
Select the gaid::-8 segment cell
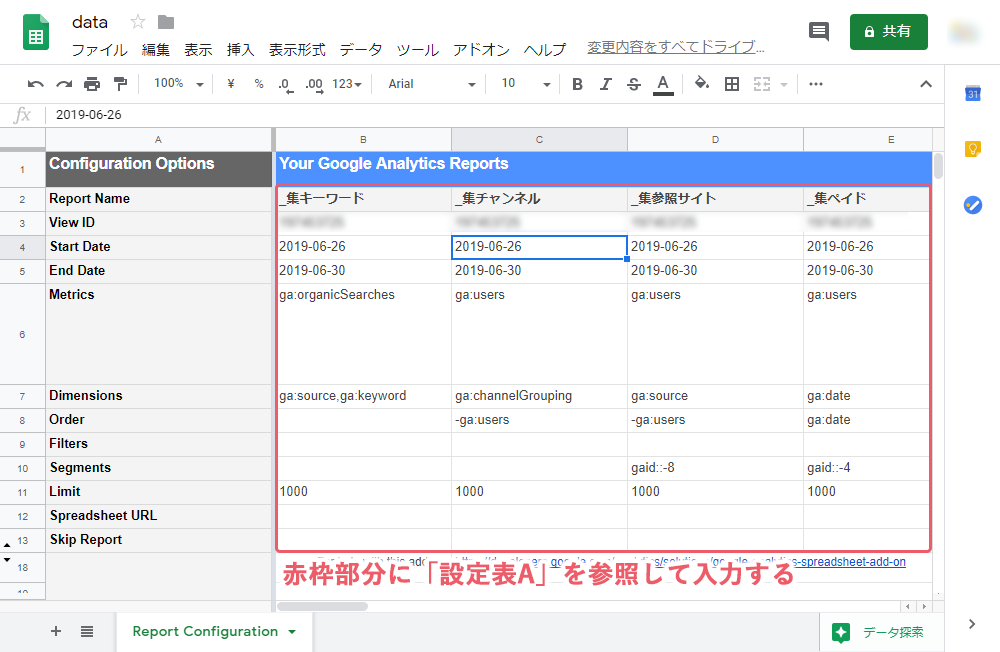point(715,468)
